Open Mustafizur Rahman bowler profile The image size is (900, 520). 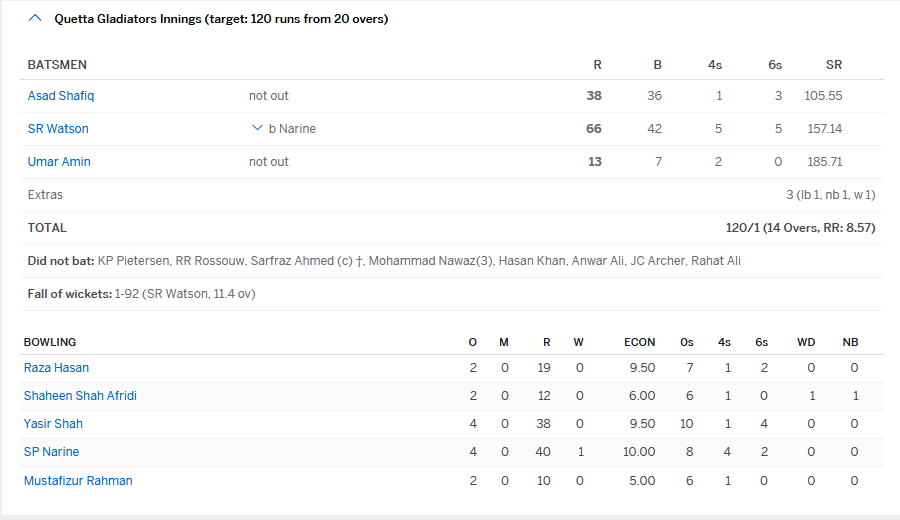(x=78, y=481)
